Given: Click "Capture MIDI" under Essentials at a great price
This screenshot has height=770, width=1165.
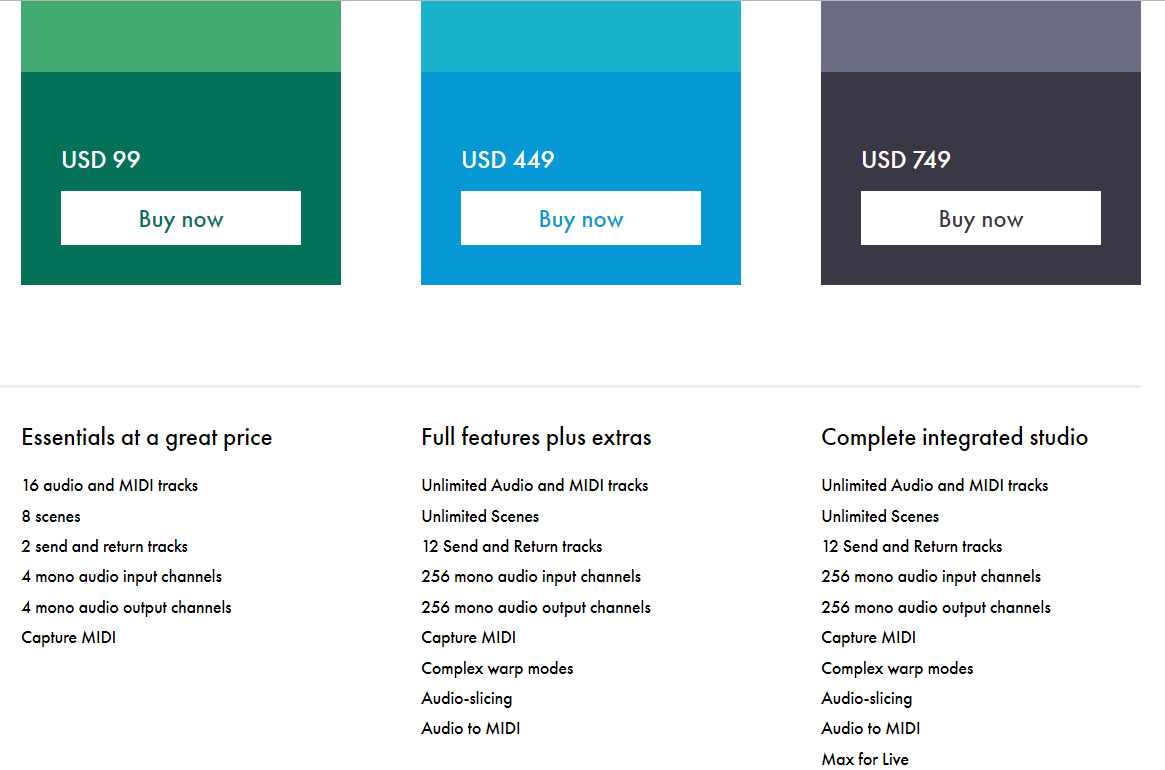Looking at the screenshot, I should [69, 637].
